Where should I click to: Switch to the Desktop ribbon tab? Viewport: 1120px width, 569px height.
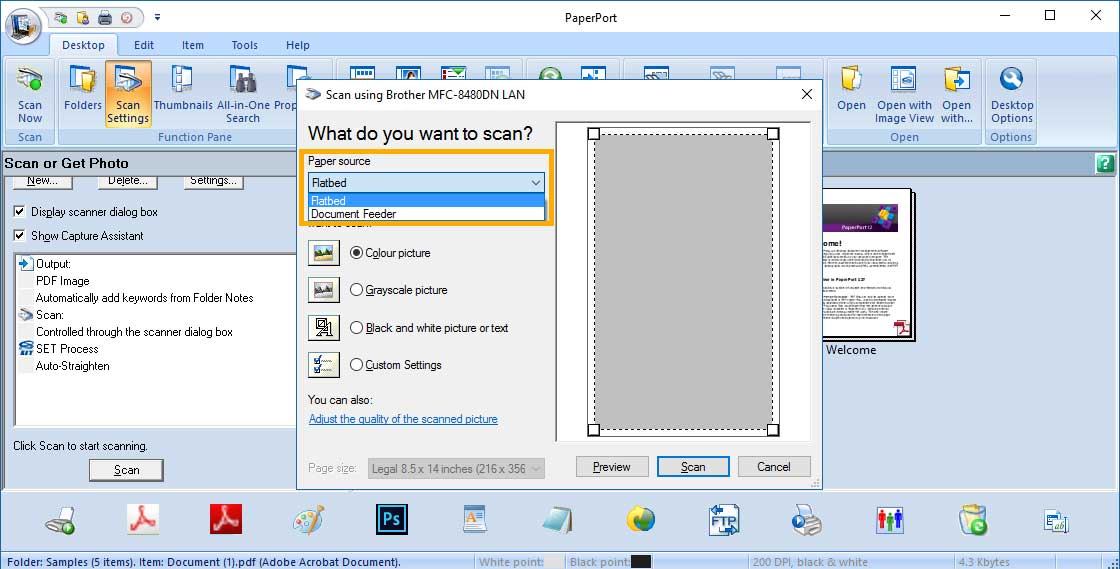click(83, 45)
